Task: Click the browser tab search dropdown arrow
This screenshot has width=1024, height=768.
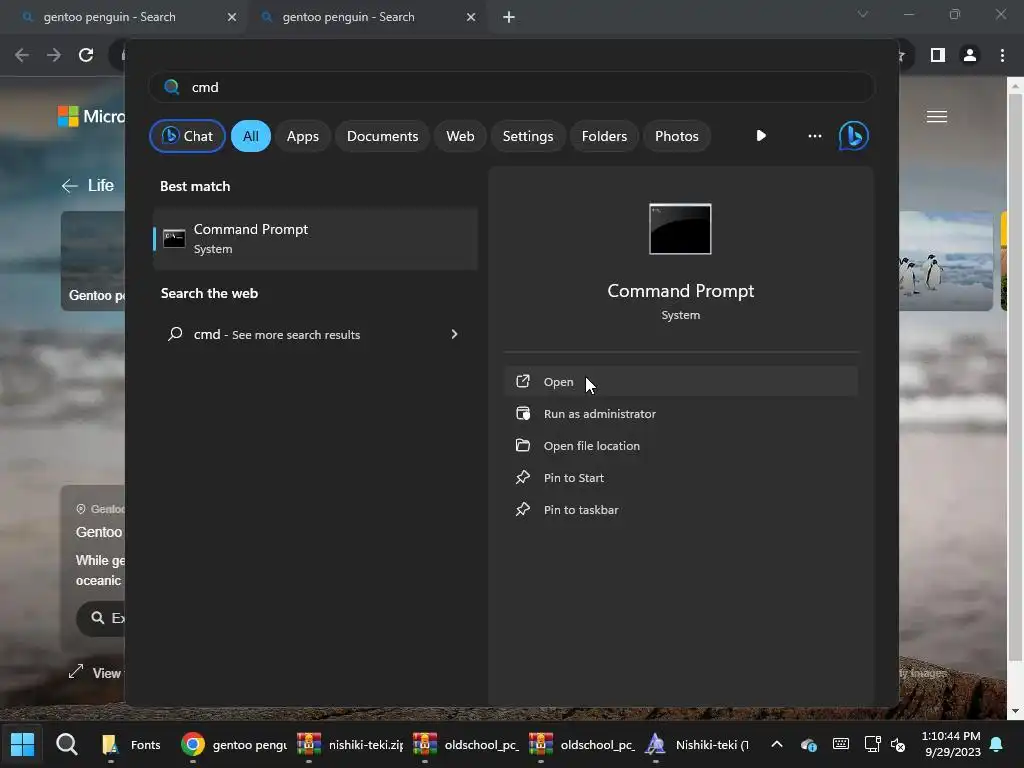Action: [x=863, y=14]
